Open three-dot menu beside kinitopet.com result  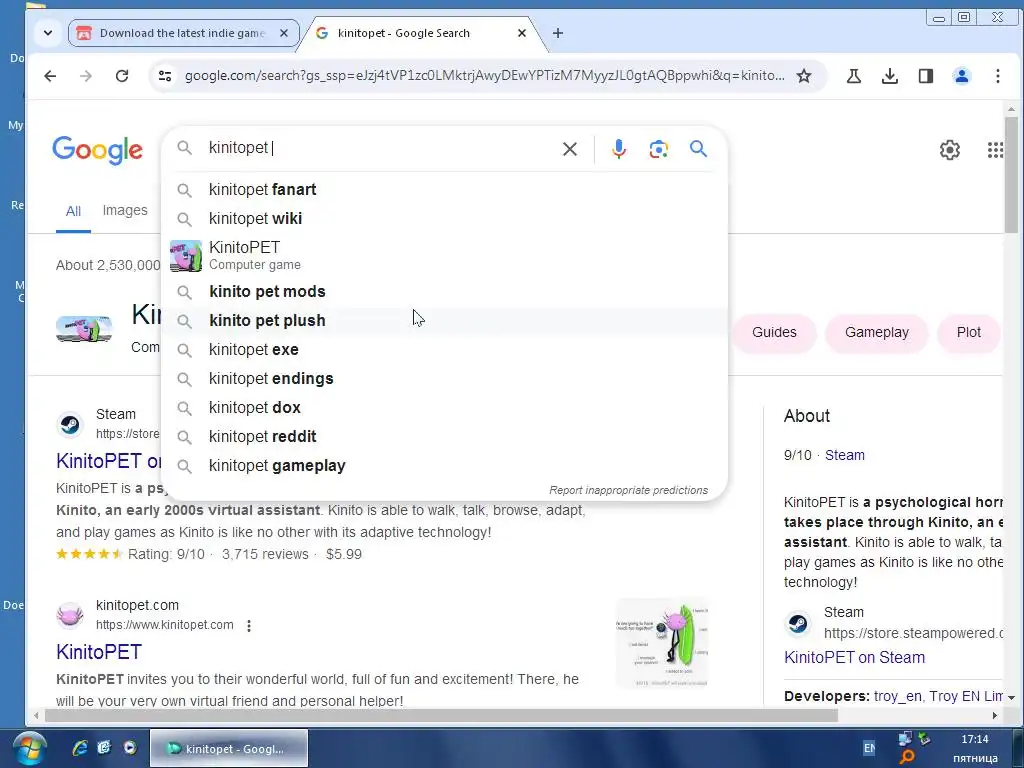(x=249, y=626)
